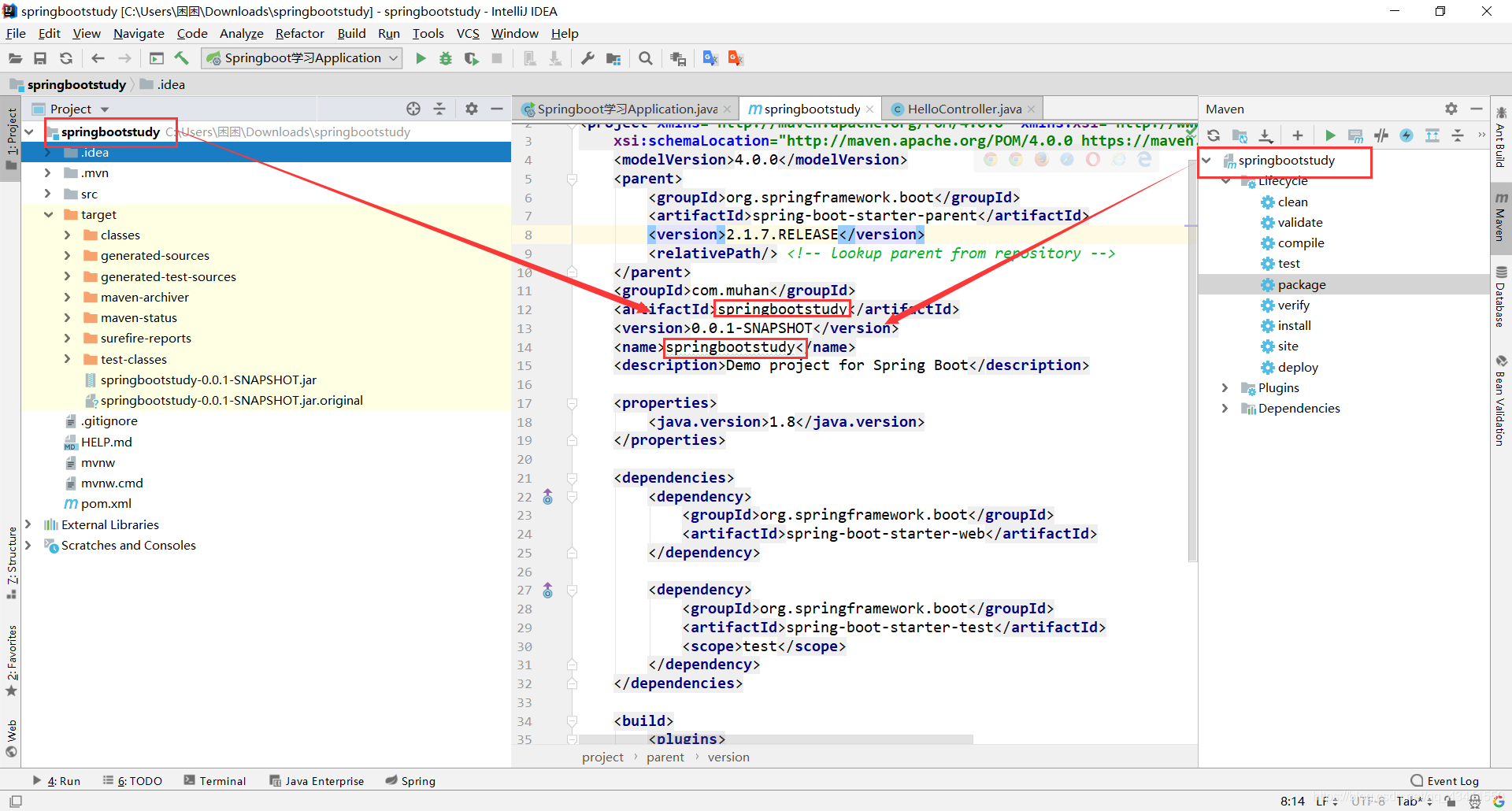Click the Open folder toolbar icon
Image resolution: width=1512 pixels, height=811 pixels.
15,58
